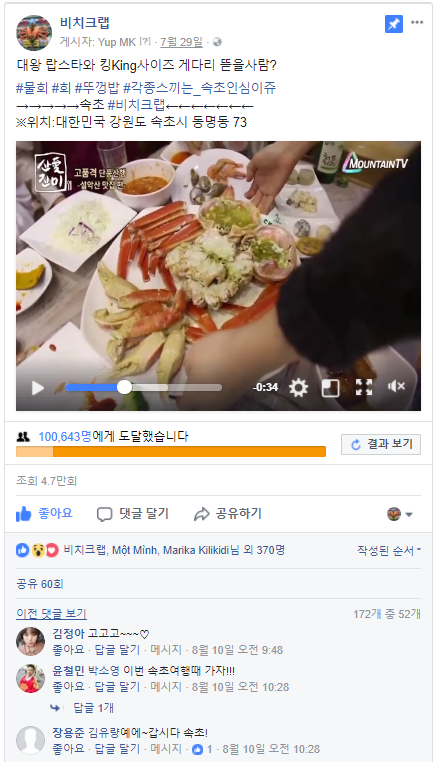Image resolution: width=439 pixels, height=762 pixels.
Task: Click 댓글 달기 comment button
Action: (x=133, y=514)
